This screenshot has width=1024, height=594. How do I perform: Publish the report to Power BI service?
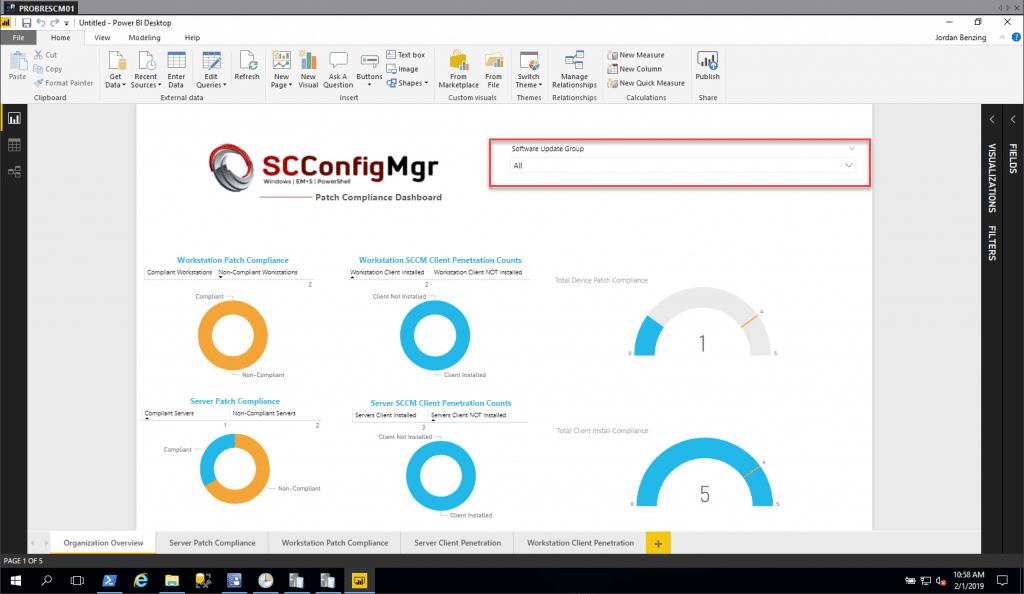click(707, 69)
